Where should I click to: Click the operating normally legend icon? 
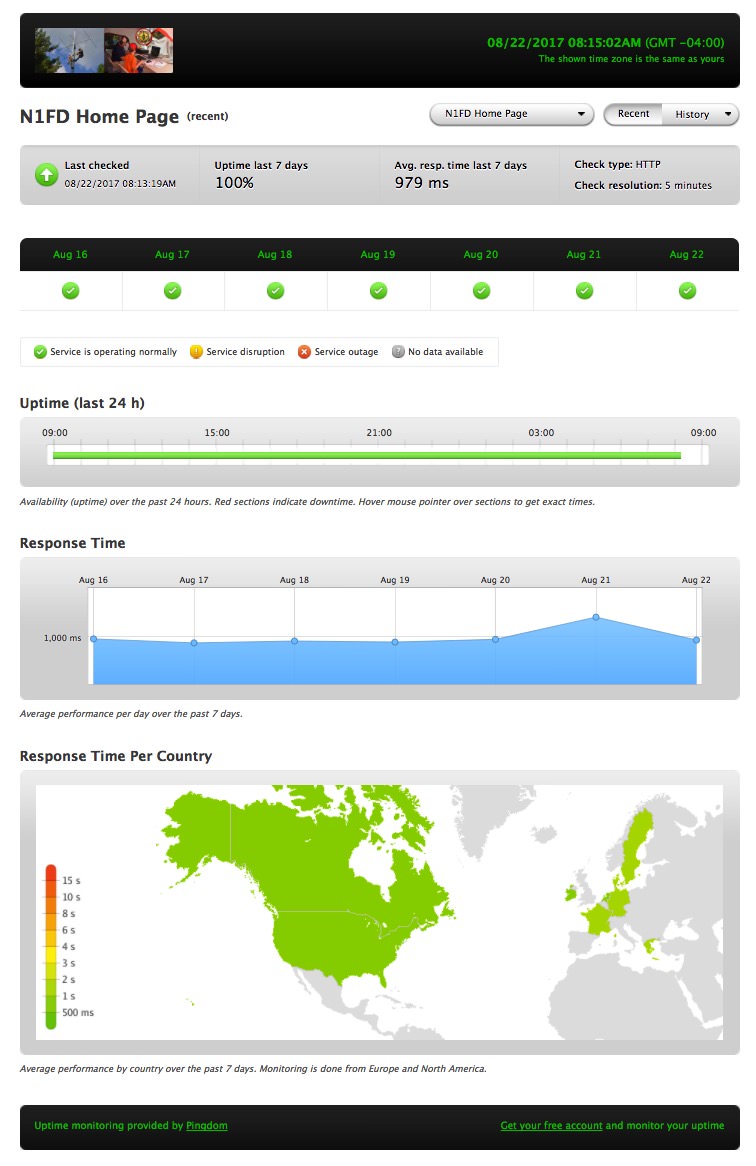(40, 352)
